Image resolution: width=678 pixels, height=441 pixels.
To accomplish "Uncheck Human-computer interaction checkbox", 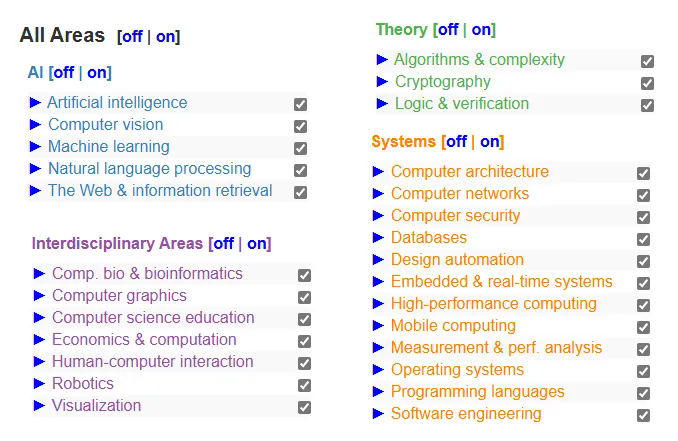I will click(x=304, y=363).
